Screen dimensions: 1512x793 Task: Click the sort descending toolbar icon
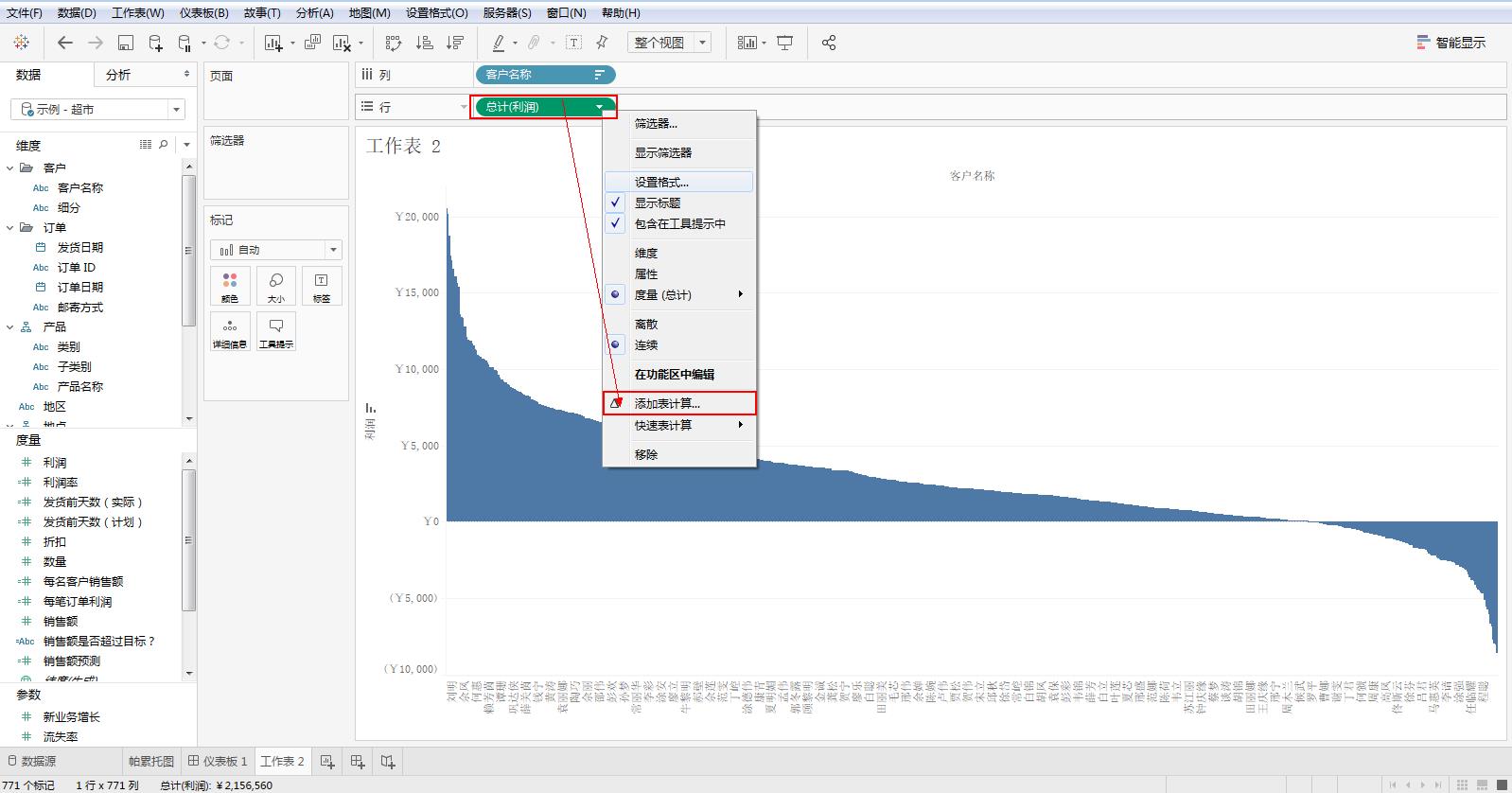point(455,43)
